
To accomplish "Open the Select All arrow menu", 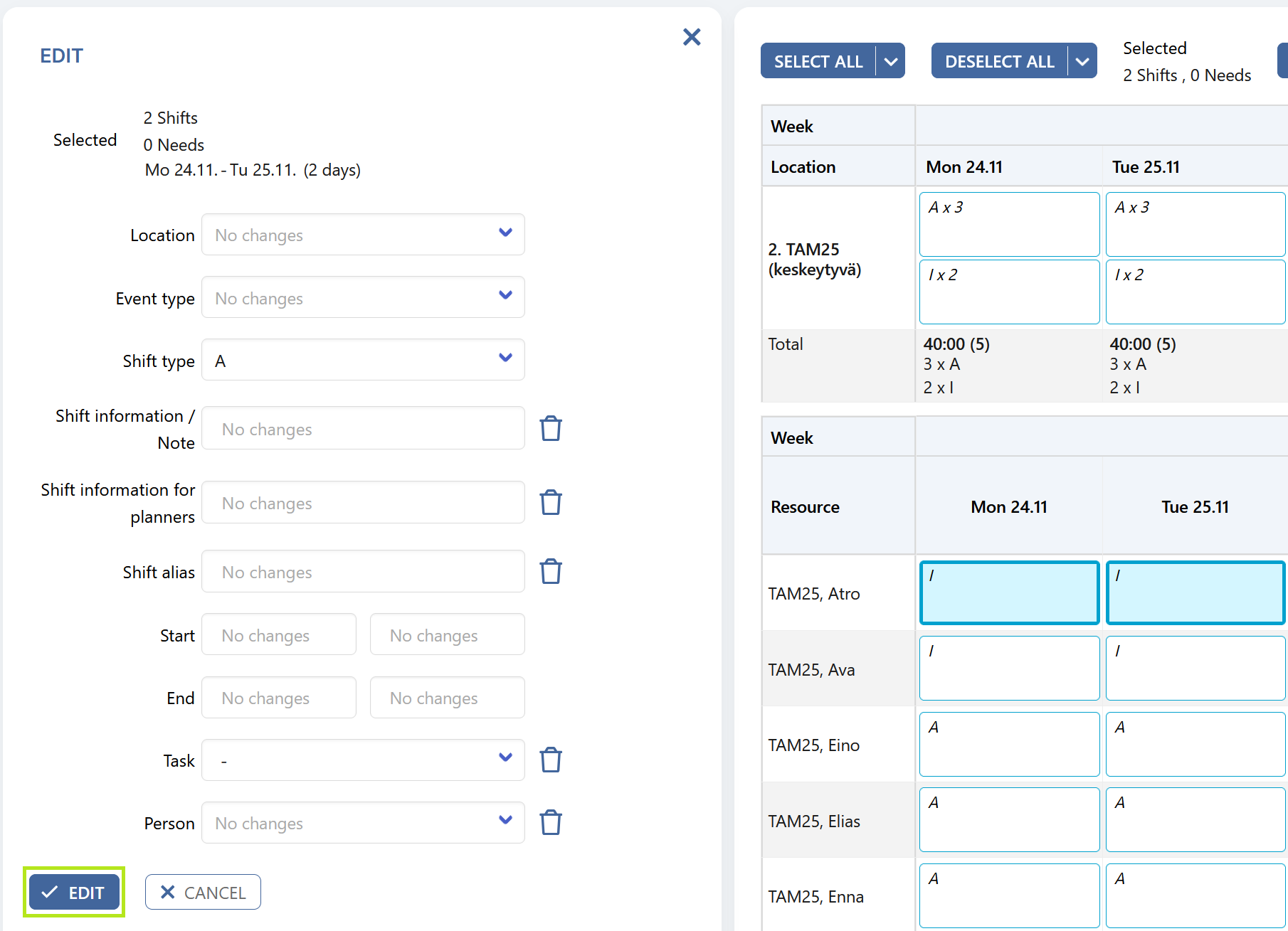I will click(x=891, y=61).
